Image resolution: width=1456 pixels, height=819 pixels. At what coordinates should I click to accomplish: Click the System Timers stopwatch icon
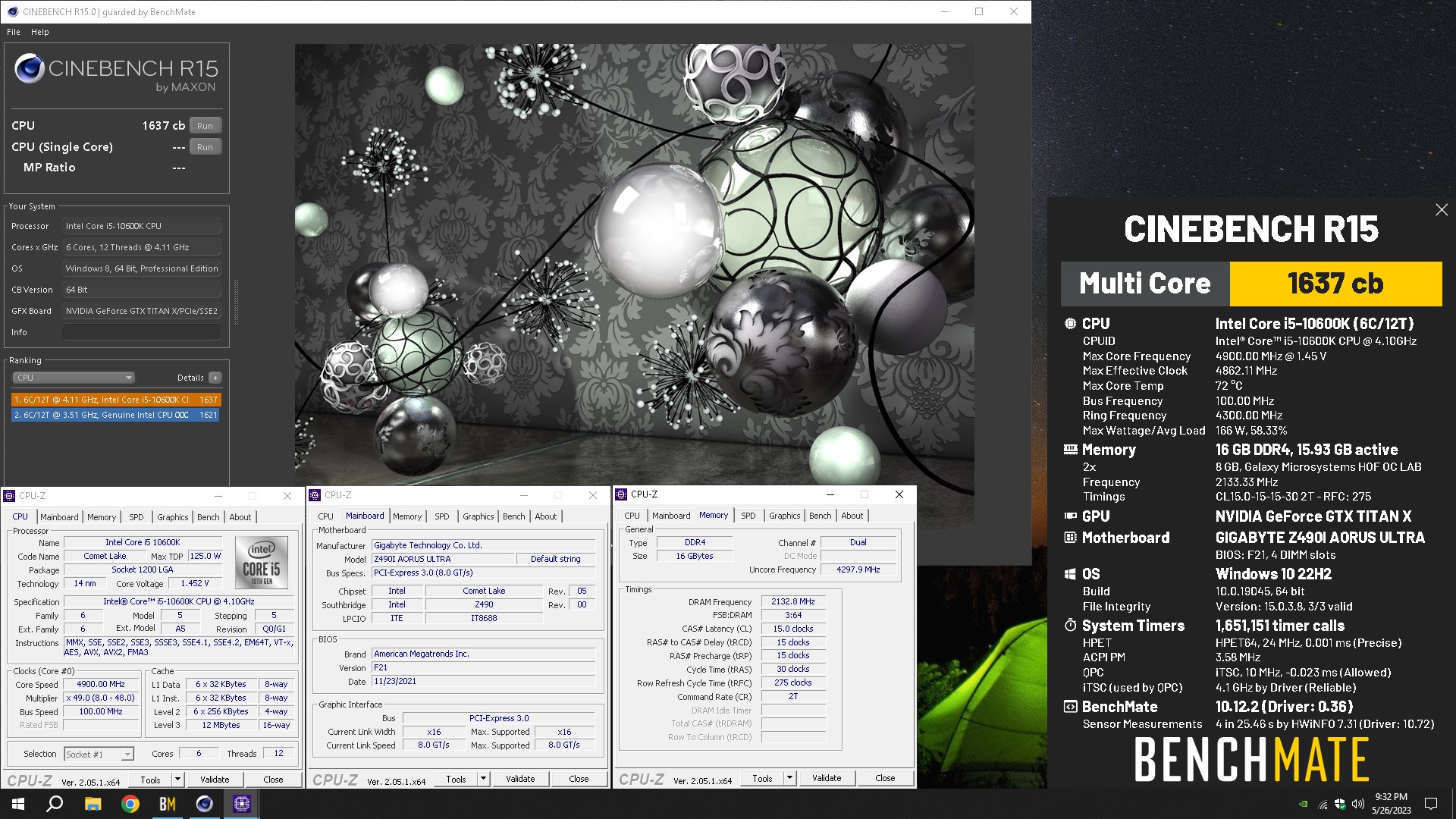(1070, 626)
